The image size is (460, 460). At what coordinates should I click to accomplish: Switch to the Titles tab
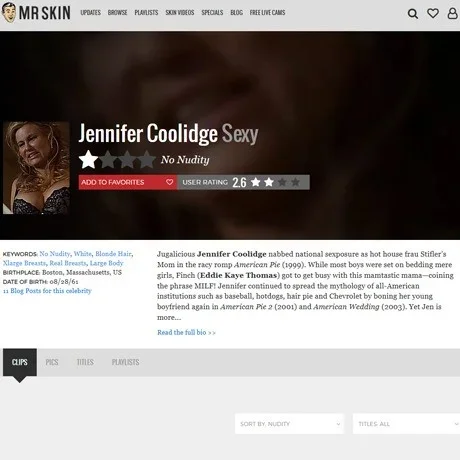85,362
